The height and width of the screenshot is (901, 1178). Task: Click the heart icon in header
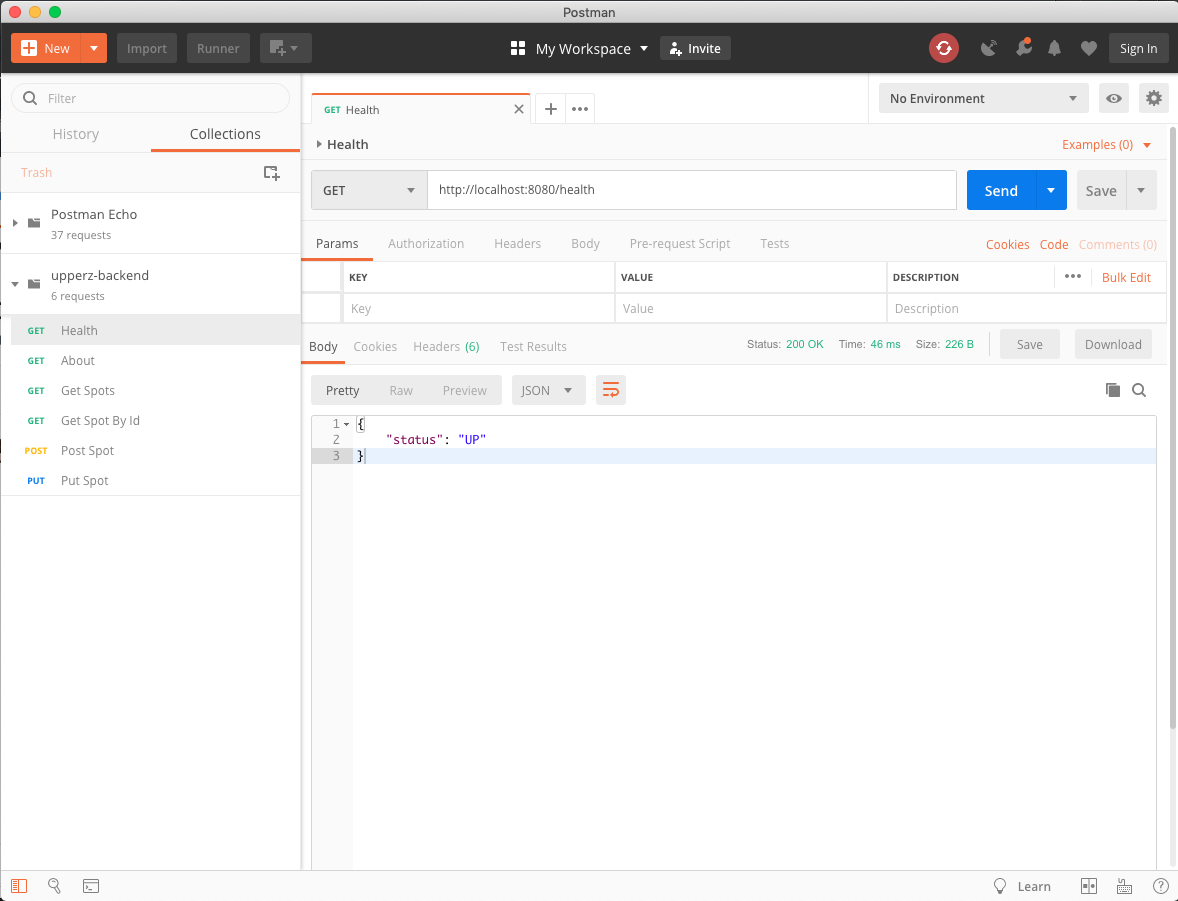[x=1089, y=49]
